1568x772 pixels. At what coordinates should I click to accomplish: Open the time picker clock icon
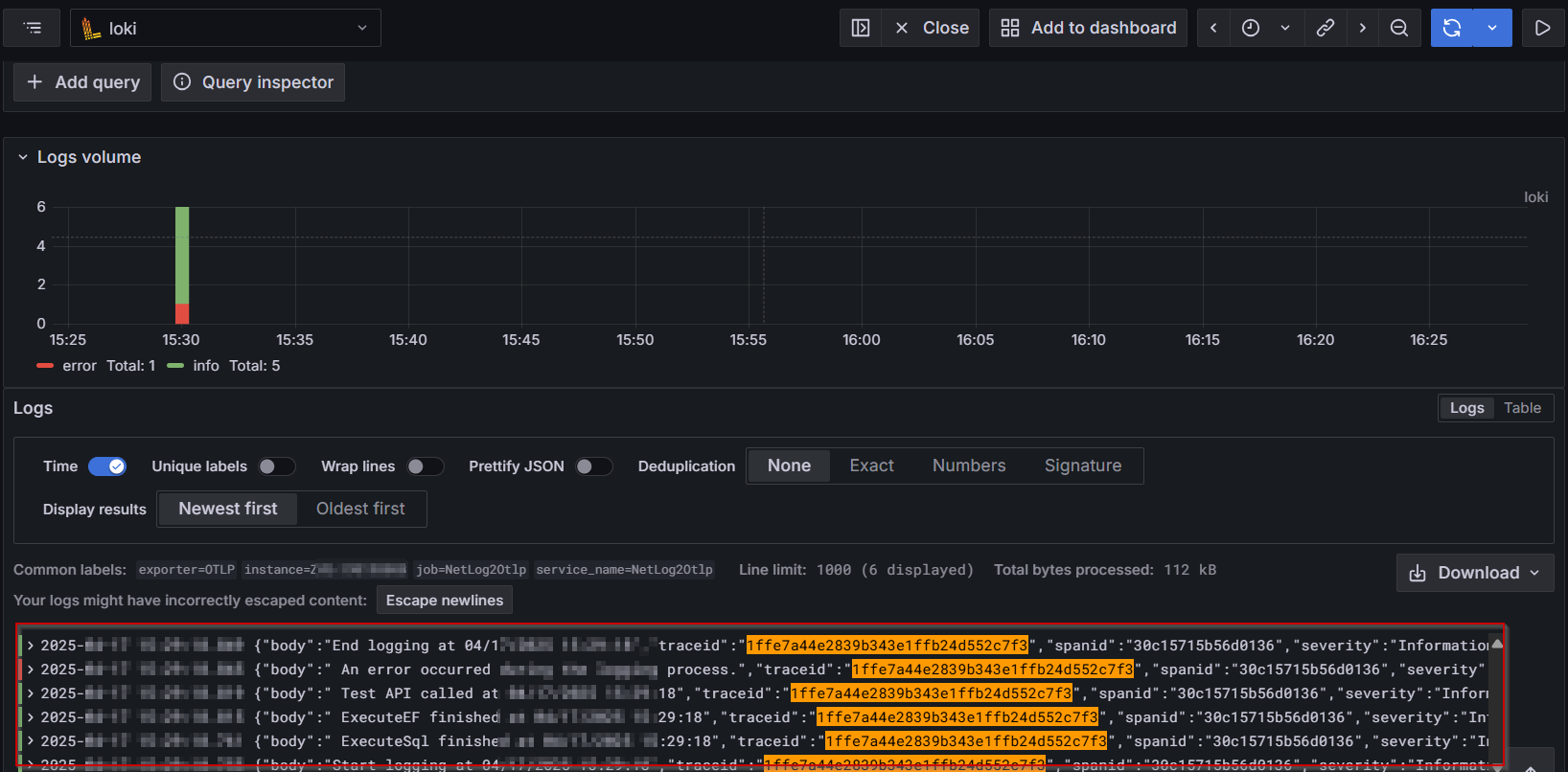point(1251,28)
